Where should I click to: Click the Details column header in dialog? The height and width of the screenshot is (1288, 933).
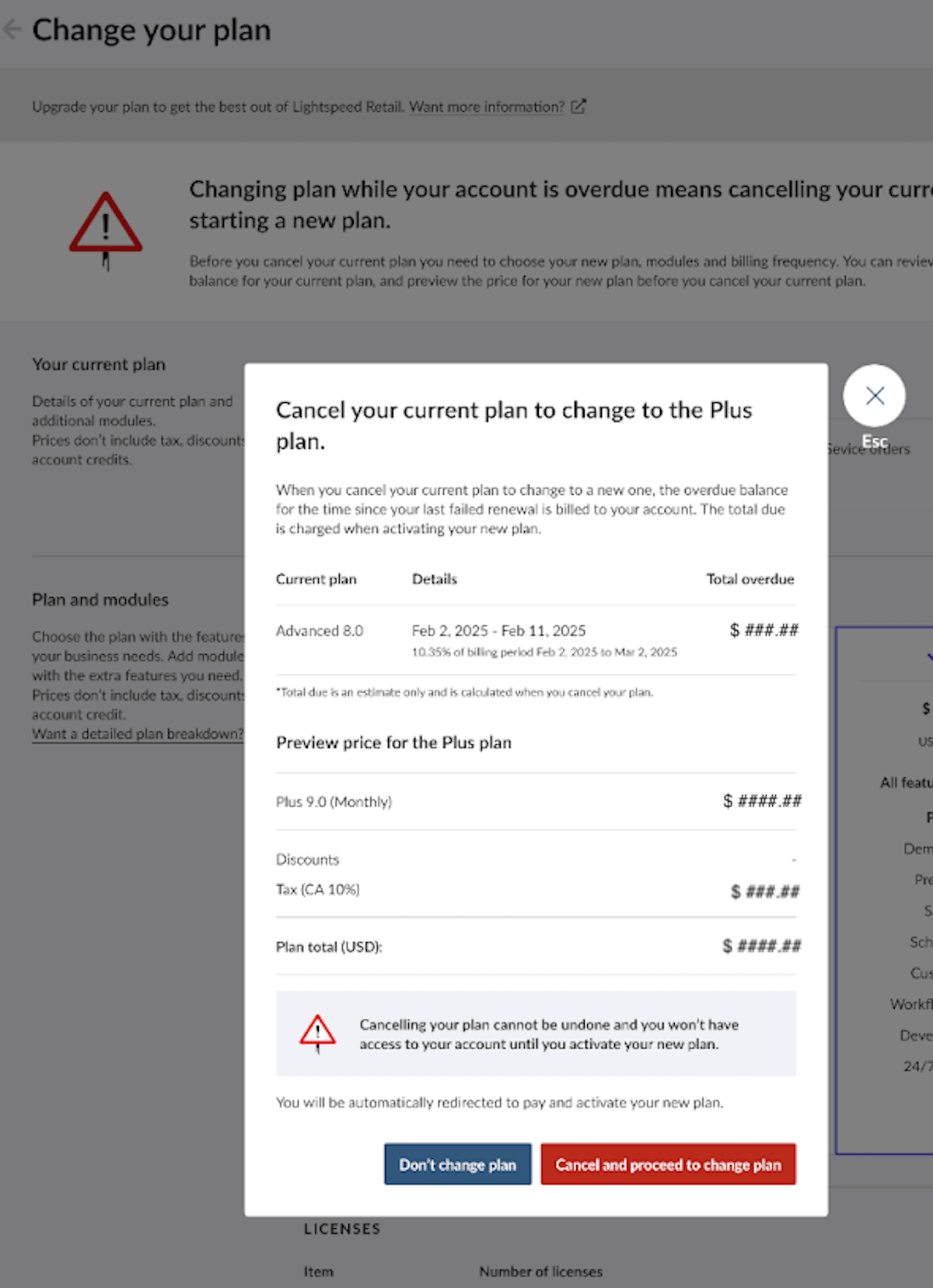pyautogui.click(x=435, y=579)
